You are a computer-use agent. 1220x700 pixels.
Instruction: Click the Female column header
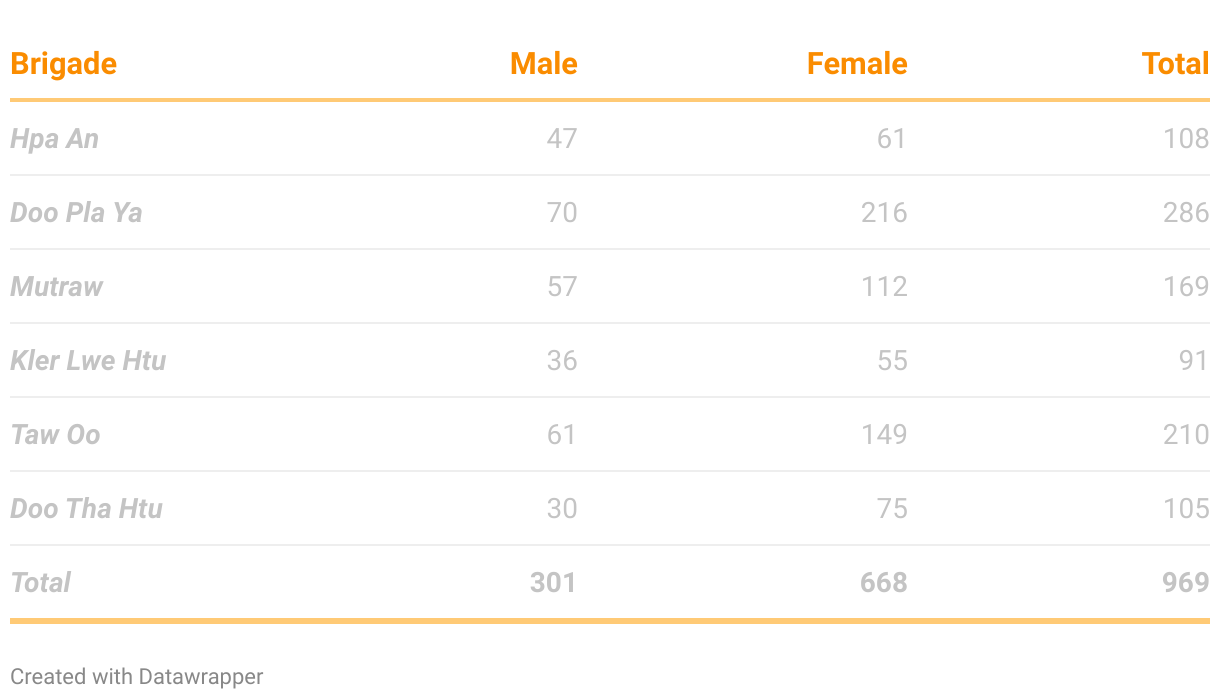click(x=857, y=64)
